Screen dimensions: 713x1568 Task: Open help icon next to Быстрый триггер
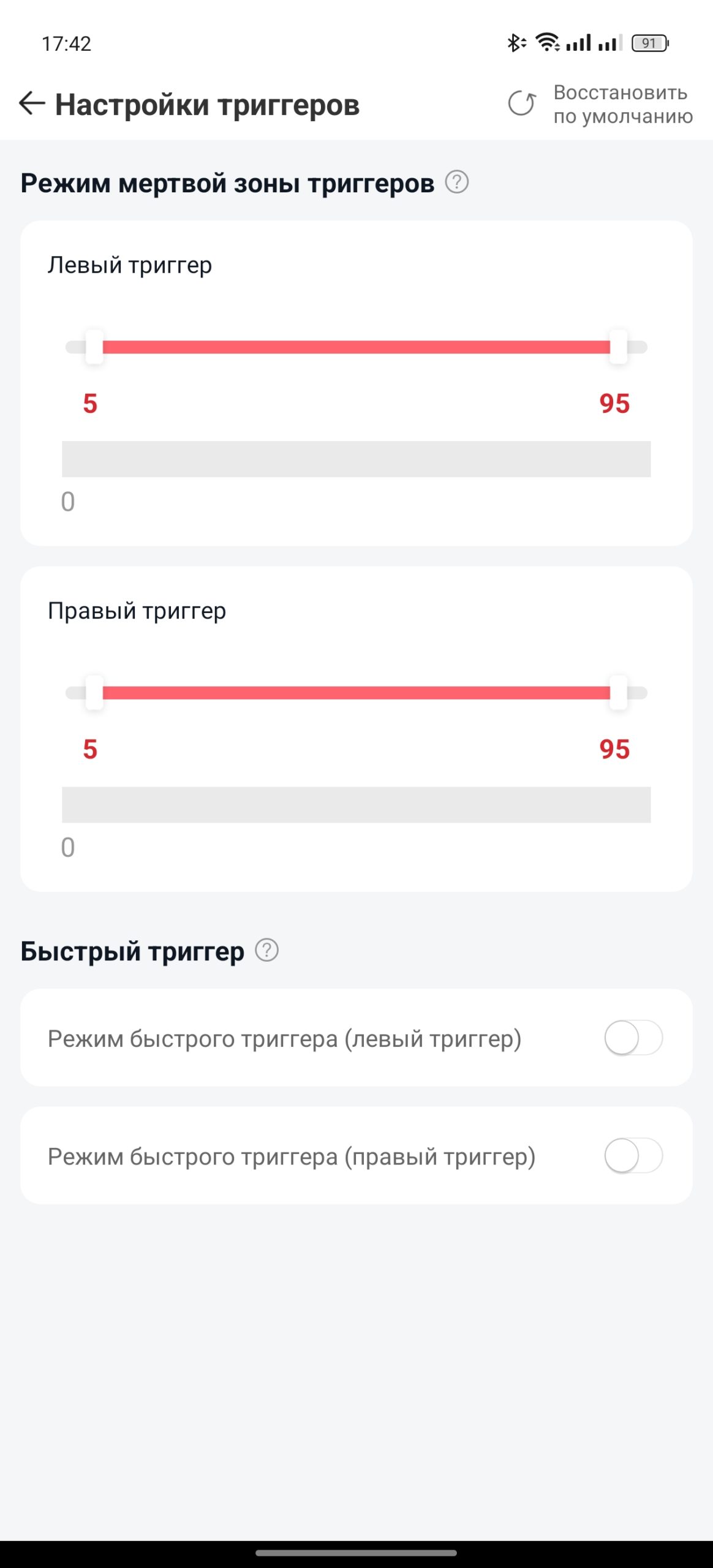click(x=267, y=950)
